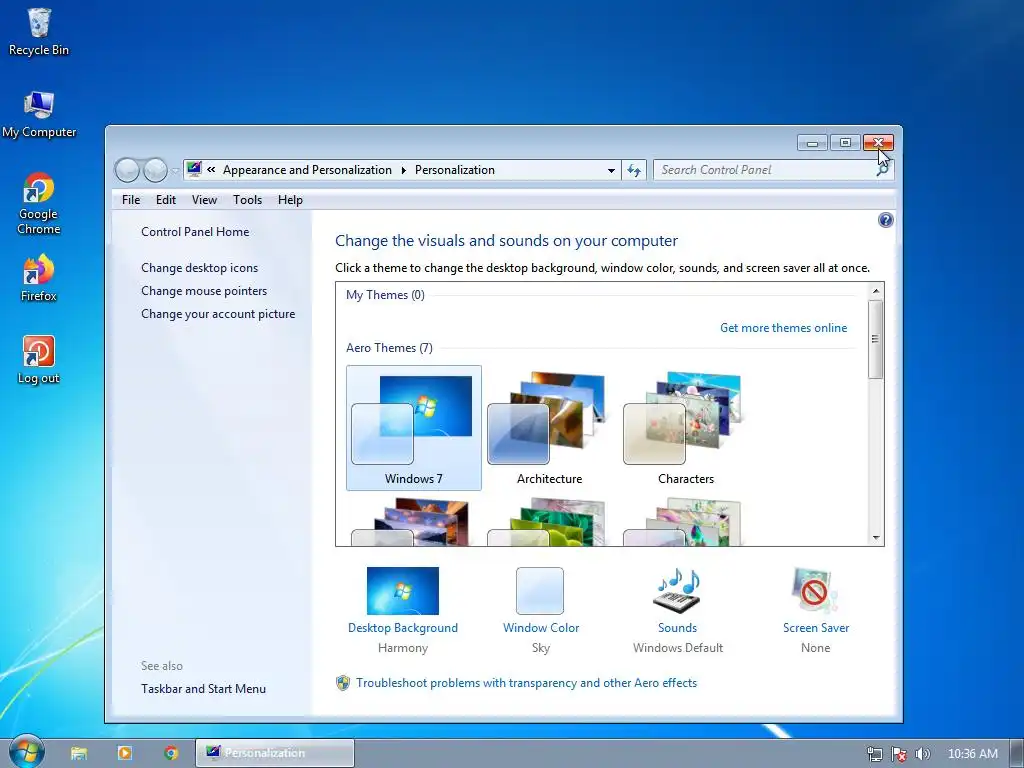Viewport: 1024px width, 768px height.
Task: Click the Forward navigation arrow
Action: click(x=155, y=170)
